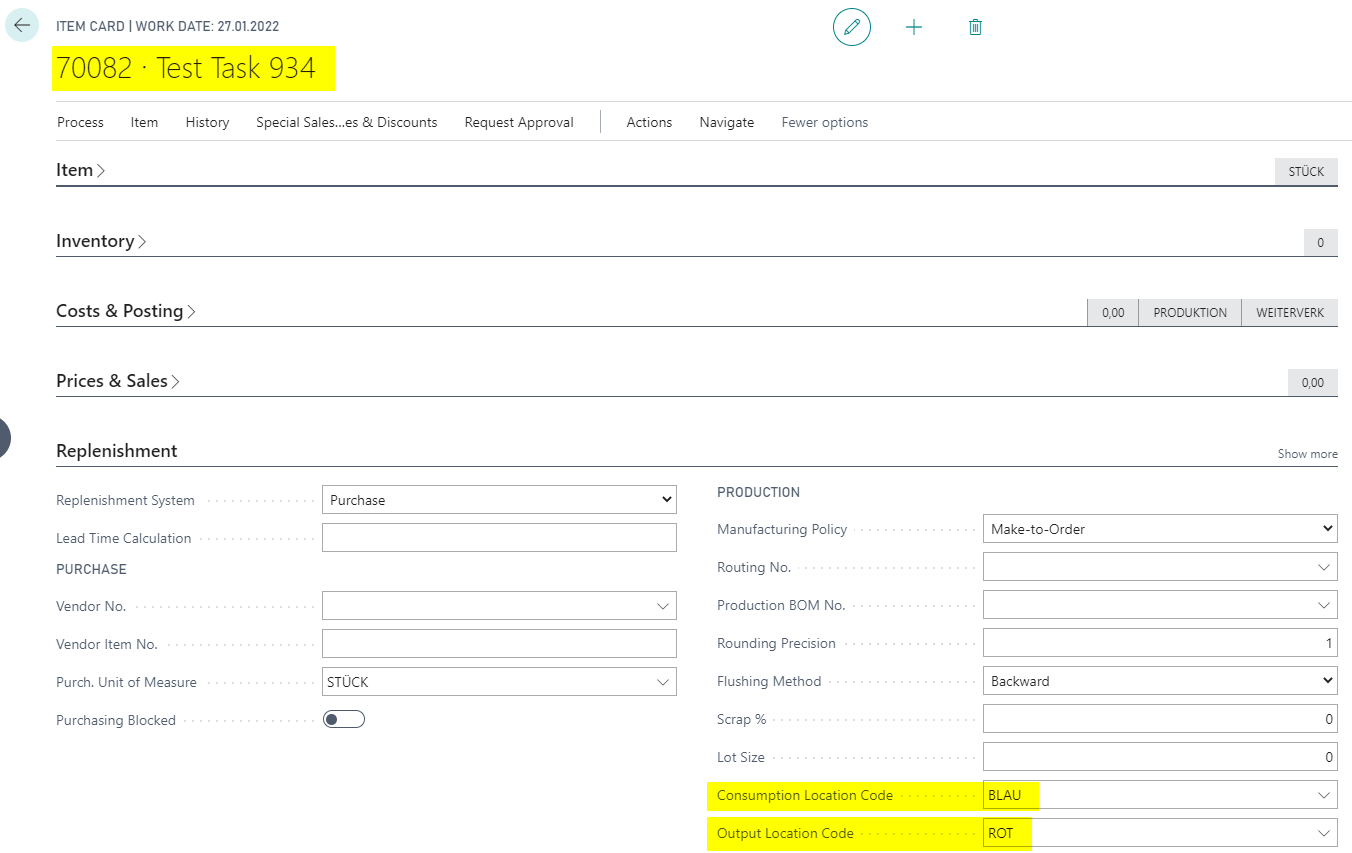This screenshot has width=1352, height=853.
Task: Click the pencil edit icon
Action: point(852,27)
